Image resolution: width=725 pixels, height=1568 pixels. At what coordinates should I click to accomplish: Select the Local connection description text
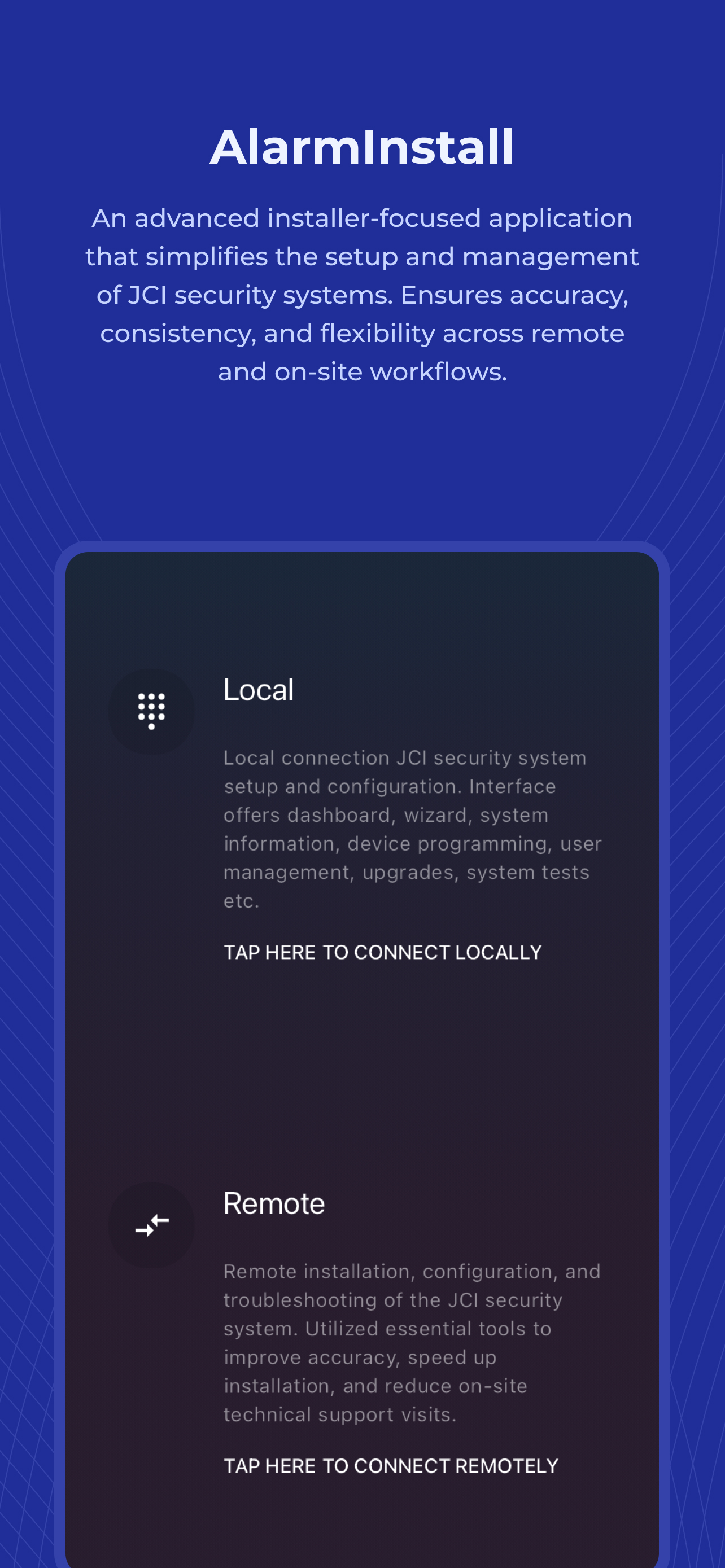(x=412, y=829)
